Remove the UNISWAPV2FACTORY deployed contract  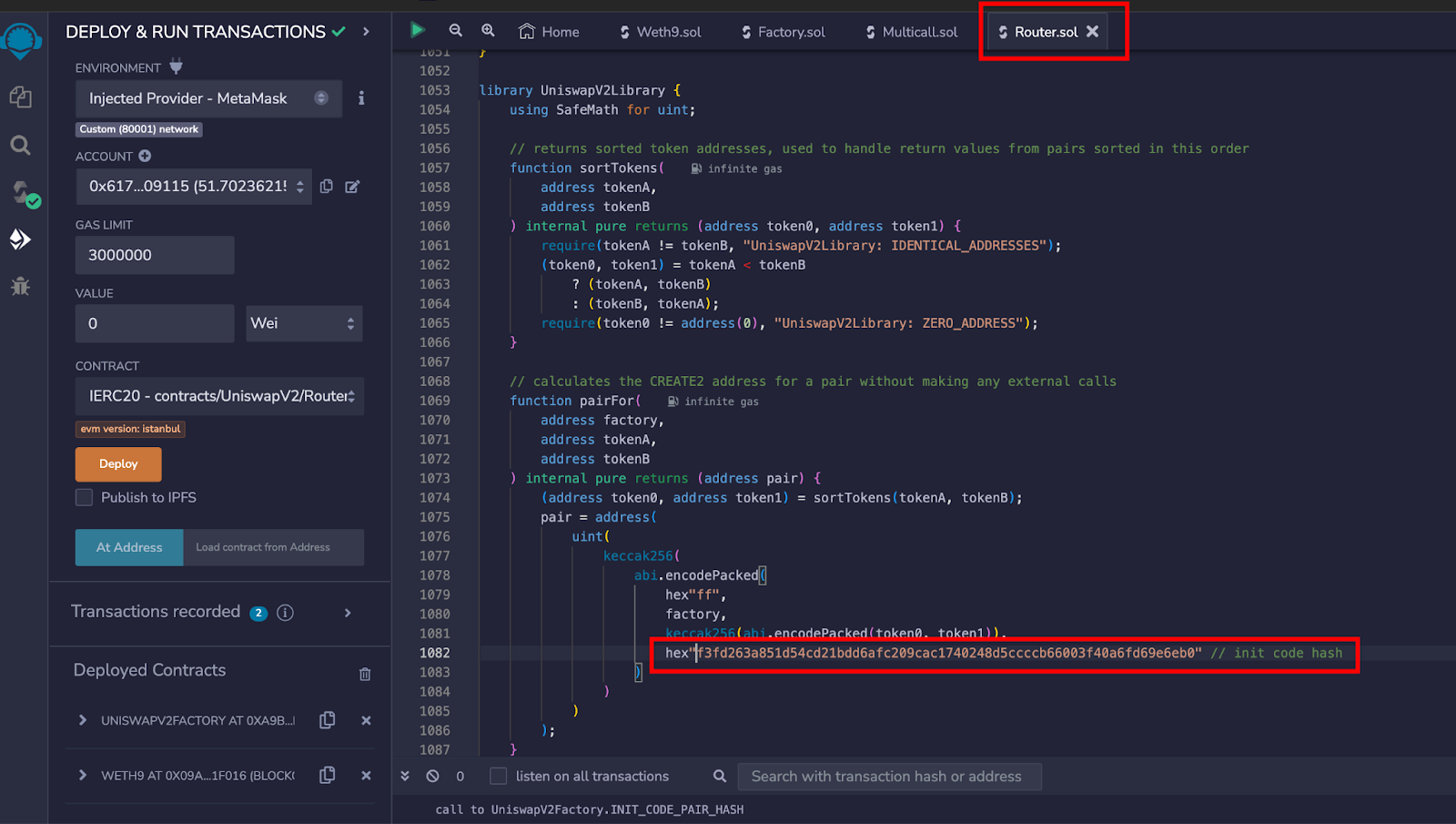366,720
